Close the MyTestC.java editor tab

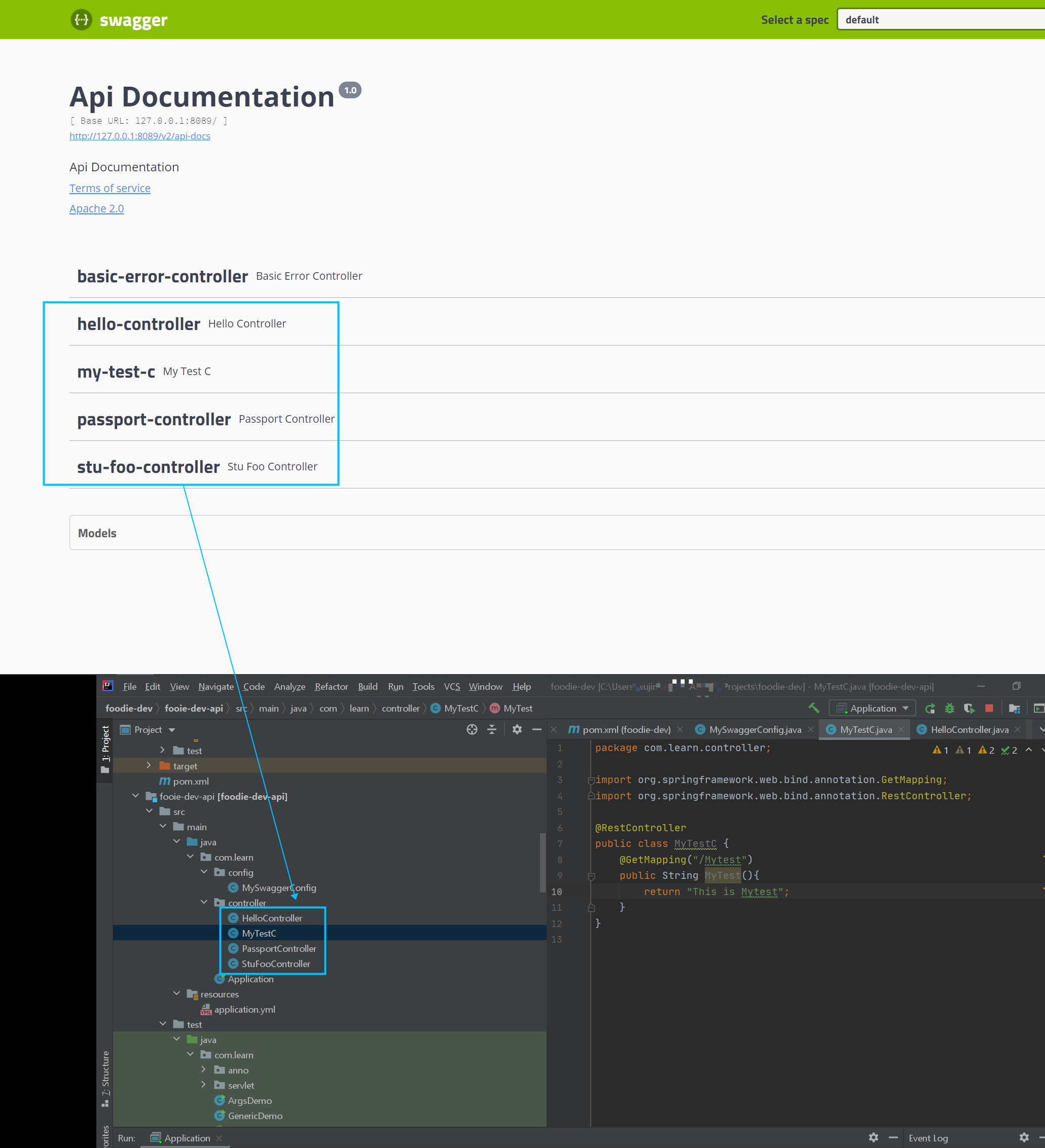point(901,729)
